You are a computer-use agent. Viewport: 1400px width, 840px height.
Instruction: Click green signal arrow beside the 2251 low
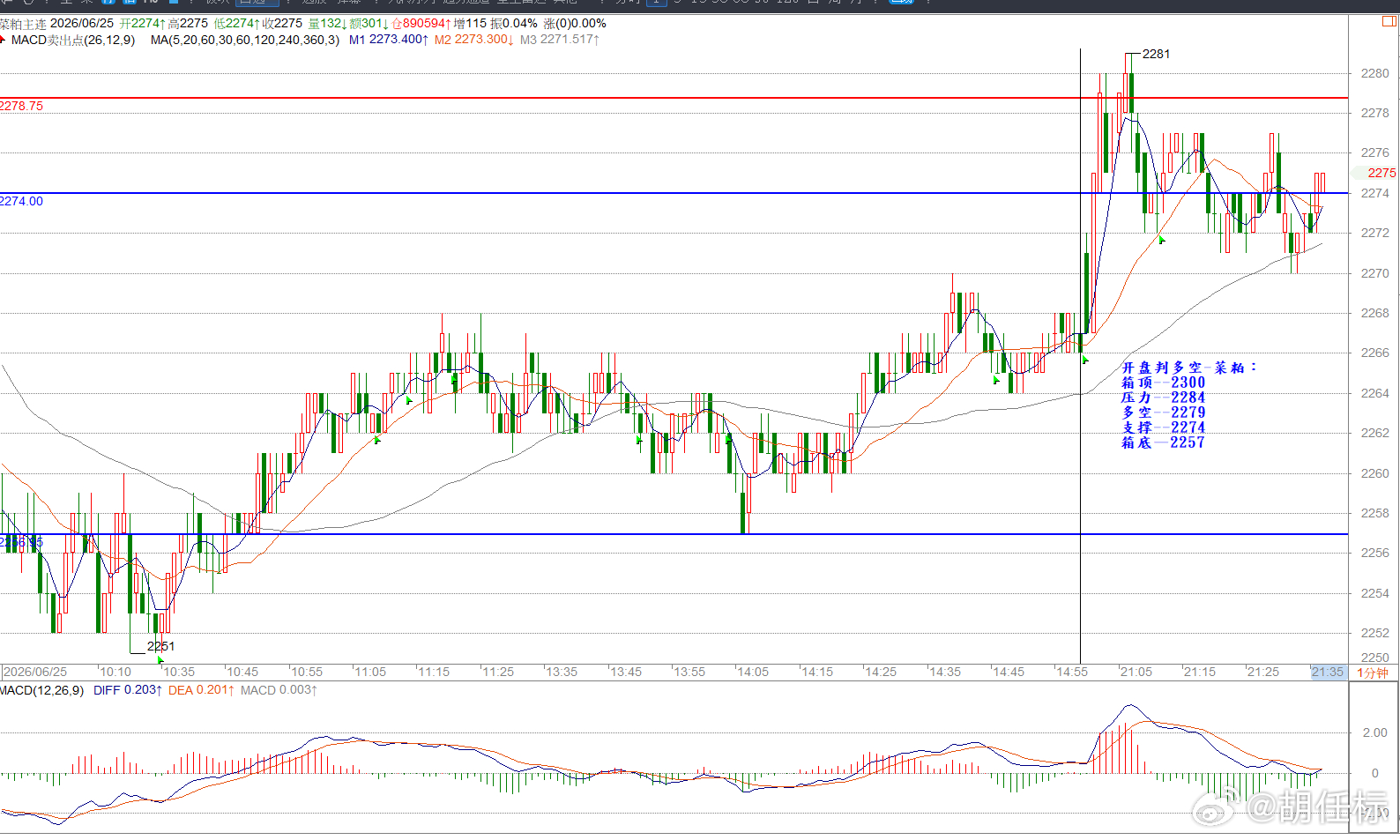pyautogui.click(x=160, y=659)
